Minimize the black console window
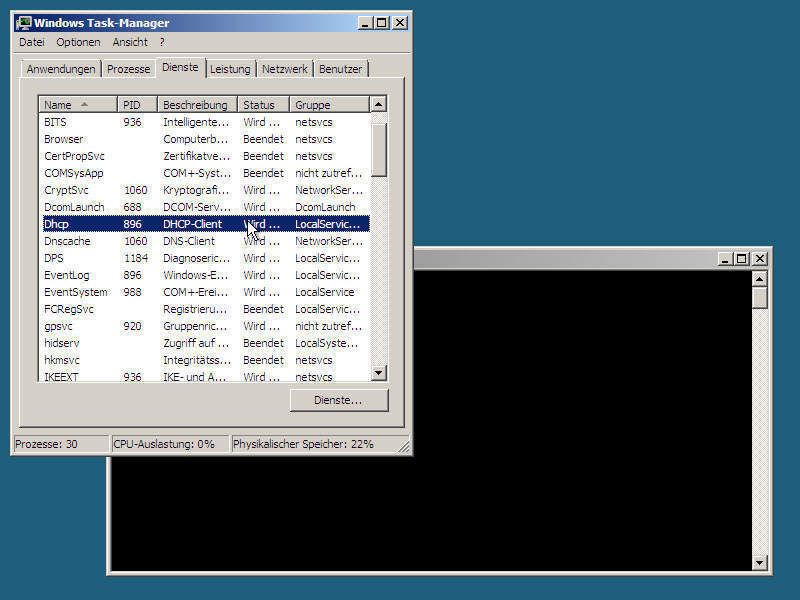Viewport: 800px width, 600px height. [x=724, y=259]
